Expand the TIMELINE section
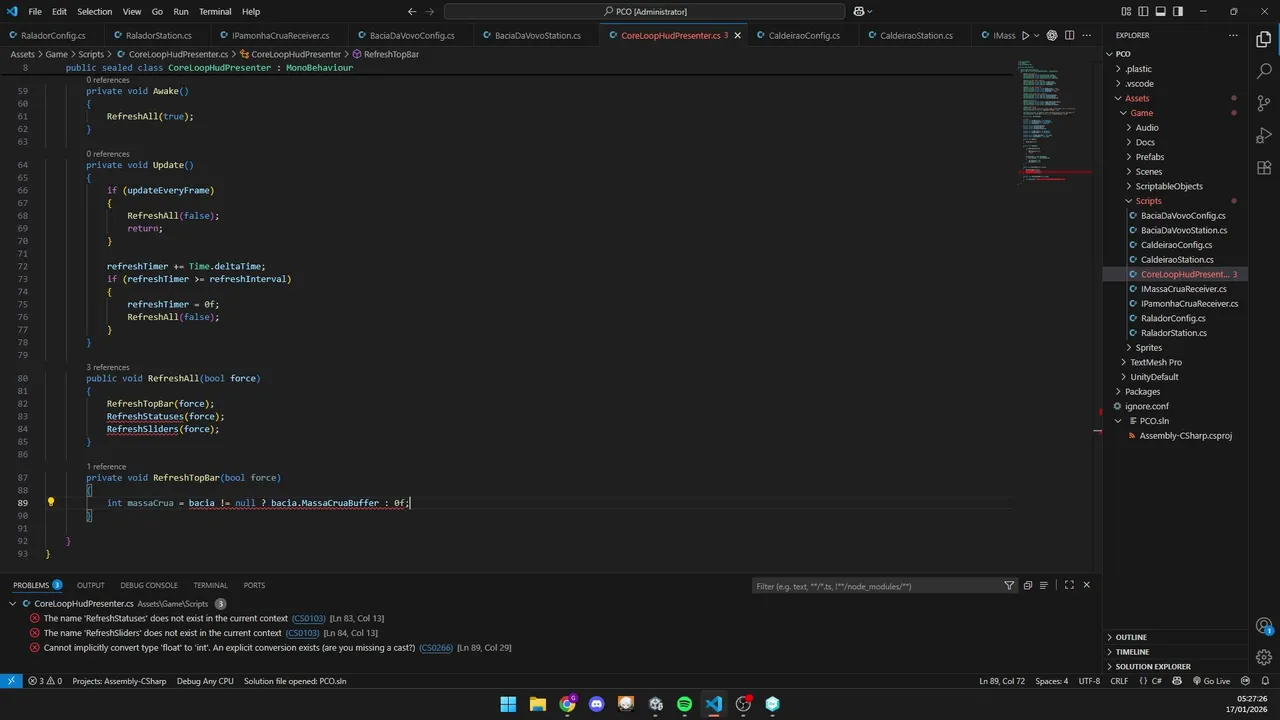 point(1174,652)
